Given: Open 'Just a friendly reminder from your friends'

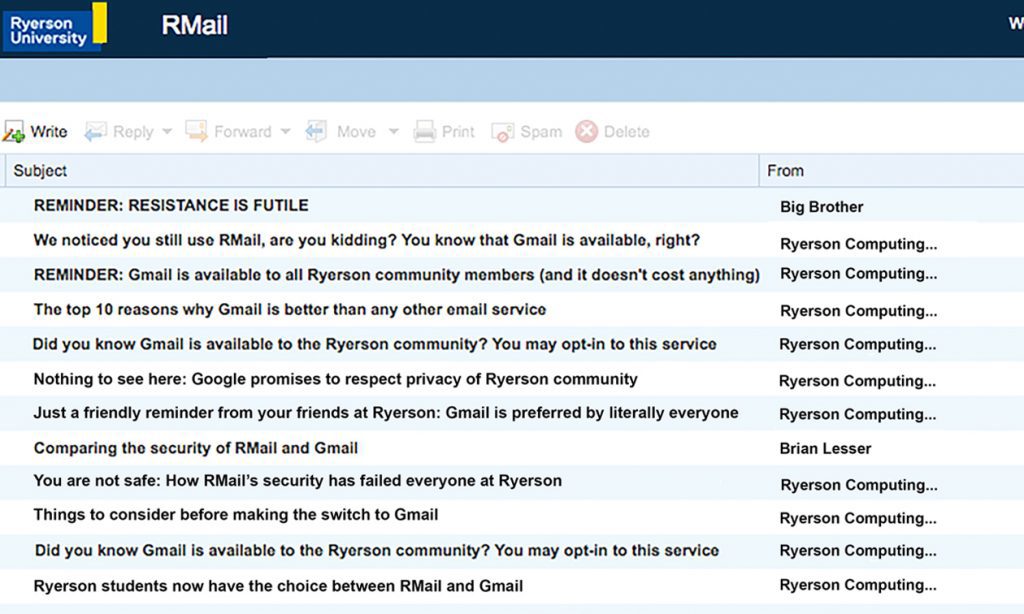Looking at the screenshot, I should [386, 413].
